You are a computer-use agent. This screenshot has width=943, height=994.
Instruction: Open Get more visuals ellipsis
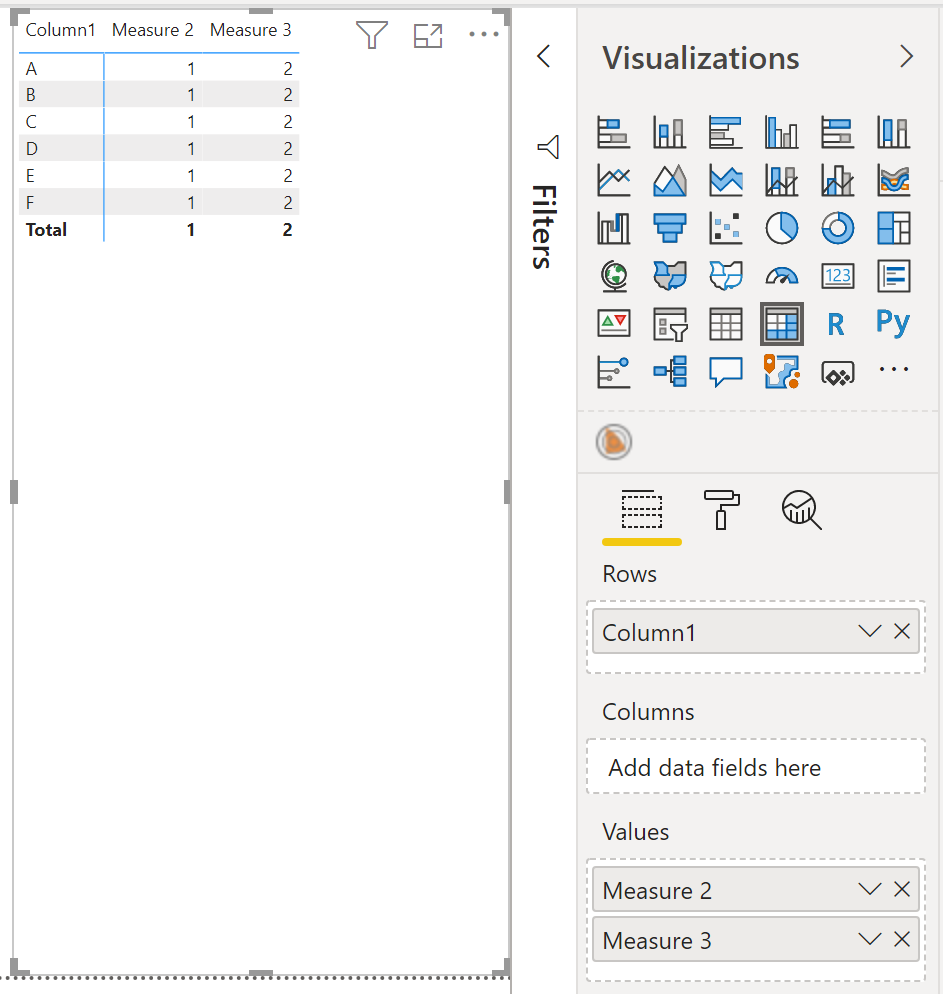coord(894,369)
